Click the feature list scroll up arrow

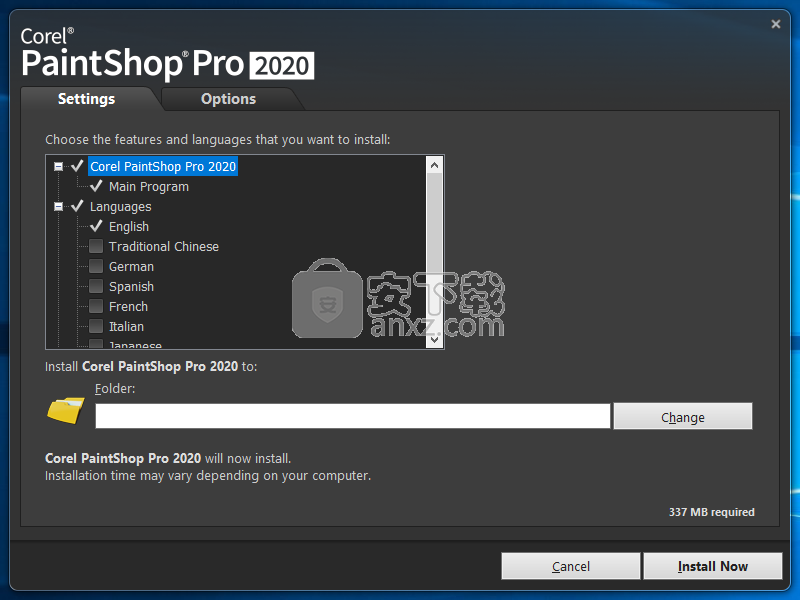[x=434, y=165]
